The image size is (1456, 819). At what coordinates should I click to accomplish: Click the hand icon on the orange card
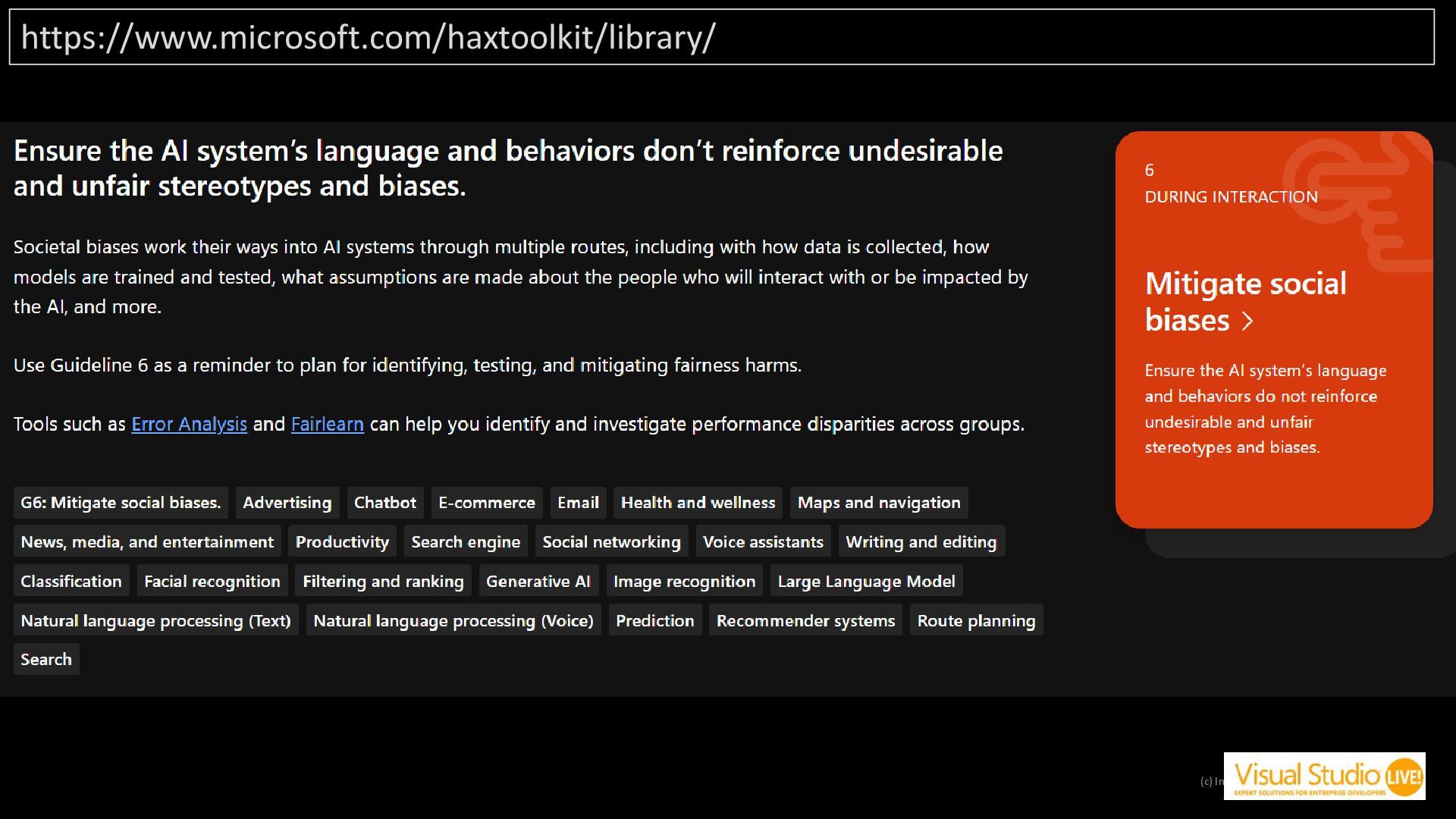(x=1357, y=201)
